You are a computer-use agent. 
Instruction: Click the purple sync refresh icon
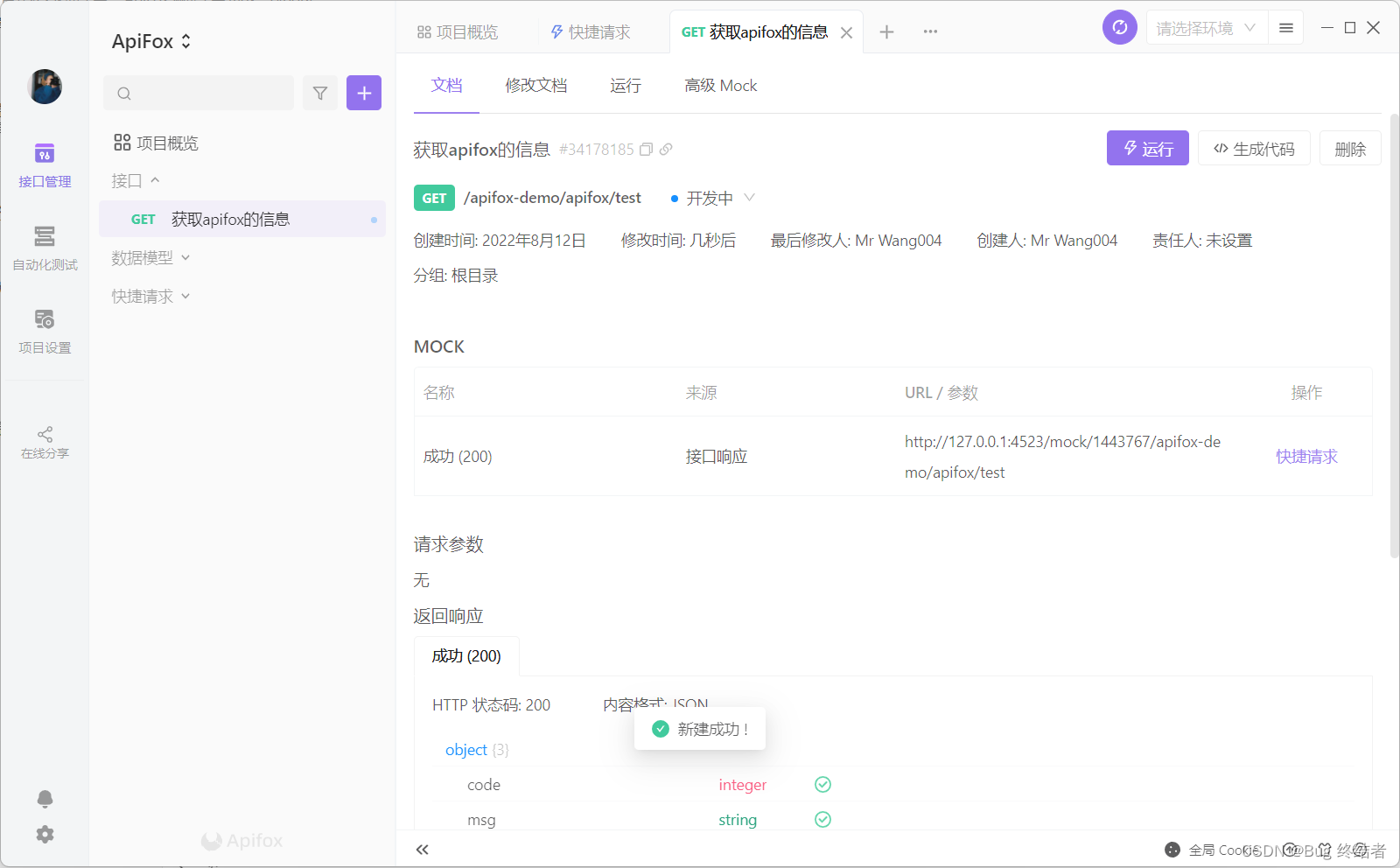click(x=1120, y=28)
